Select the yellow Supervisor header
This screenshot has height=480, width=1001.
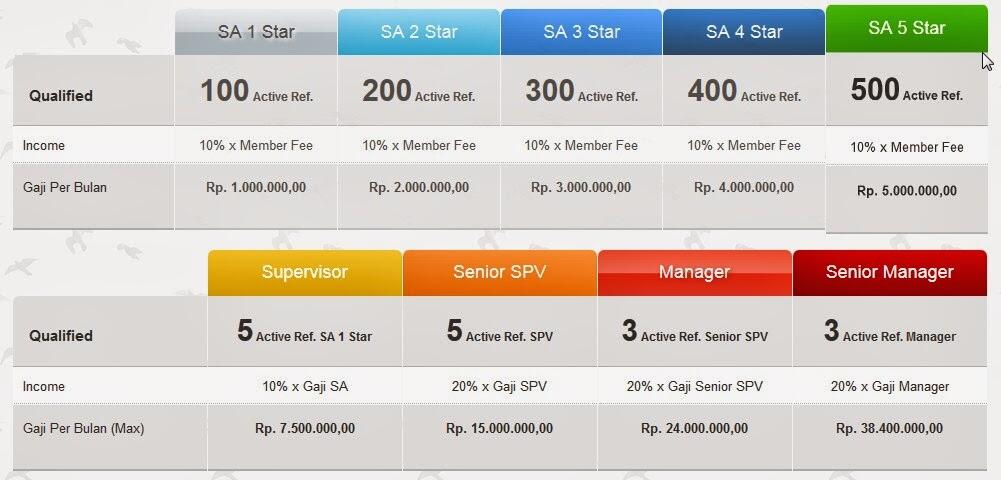coord(304,272)
